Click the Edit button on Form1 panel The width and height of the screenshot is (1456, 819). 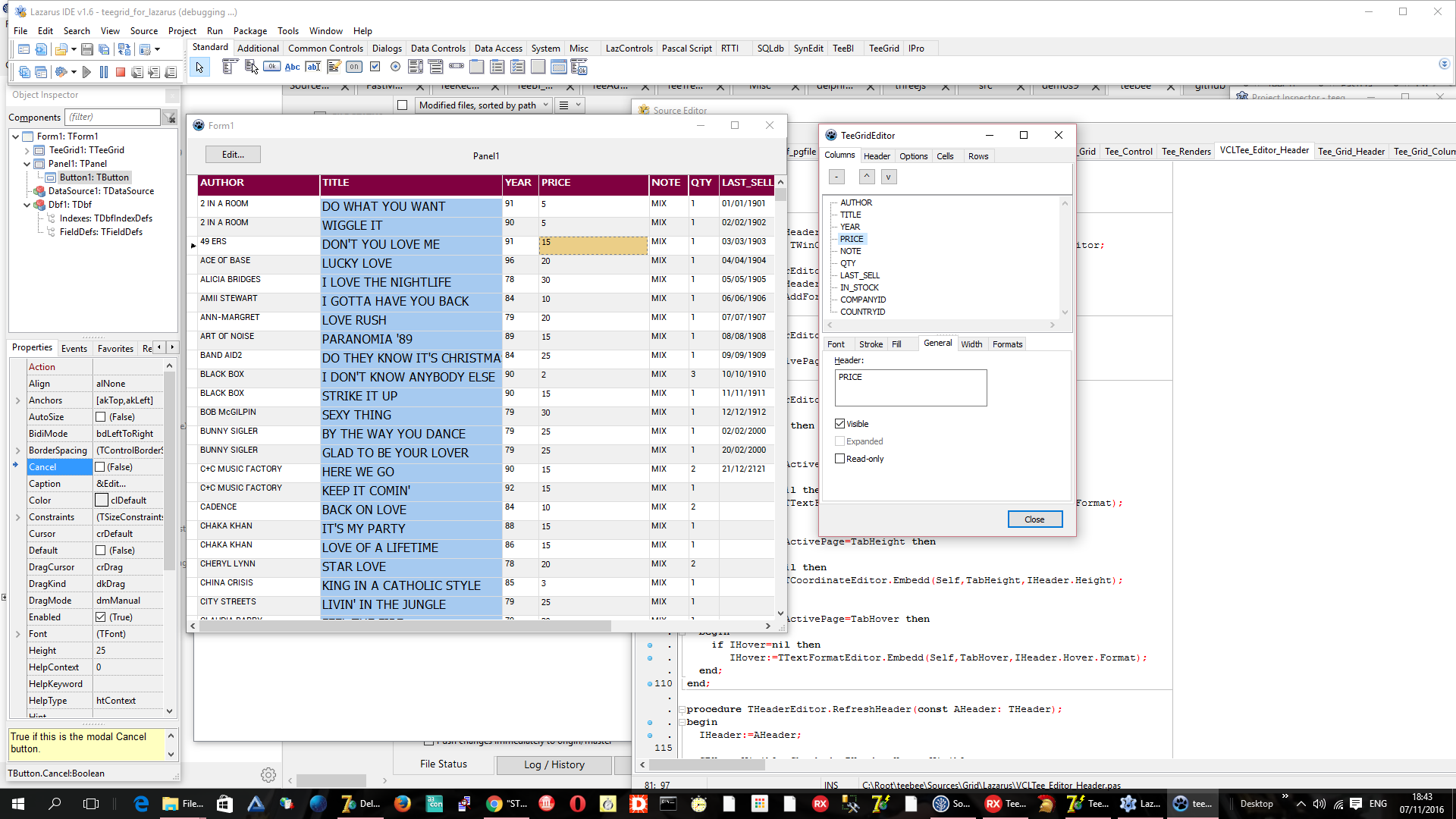(x=233, y=154)
